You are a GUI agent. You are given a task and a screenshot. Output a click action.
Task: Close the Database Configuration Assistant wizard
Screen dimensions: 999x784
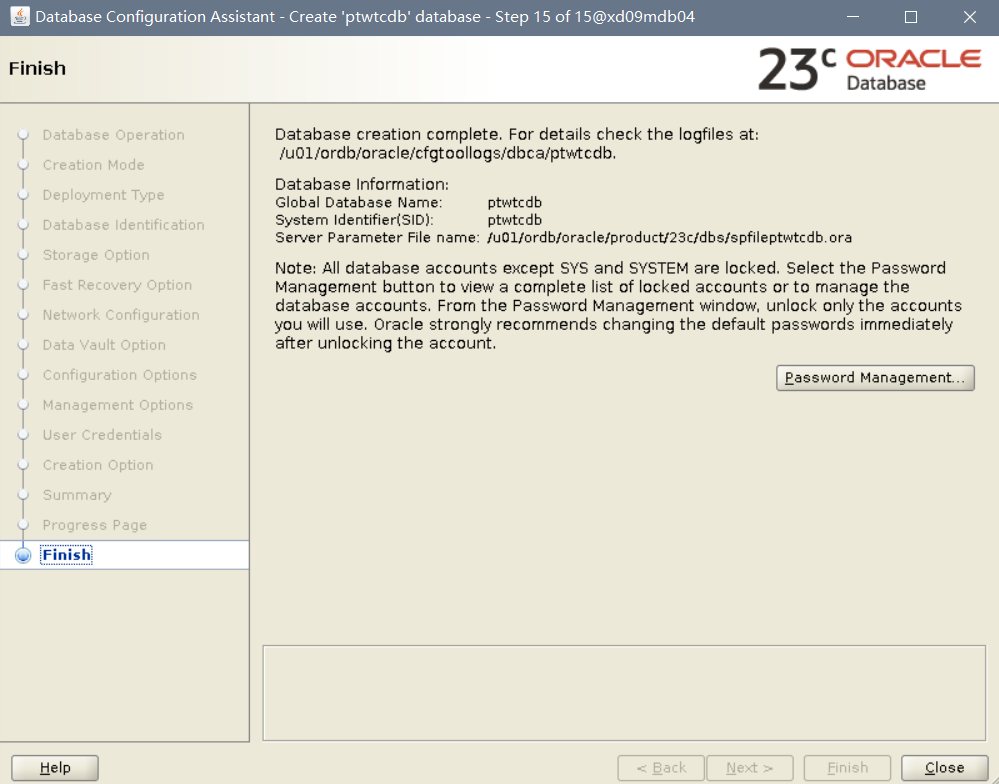(x=944, y=767)
